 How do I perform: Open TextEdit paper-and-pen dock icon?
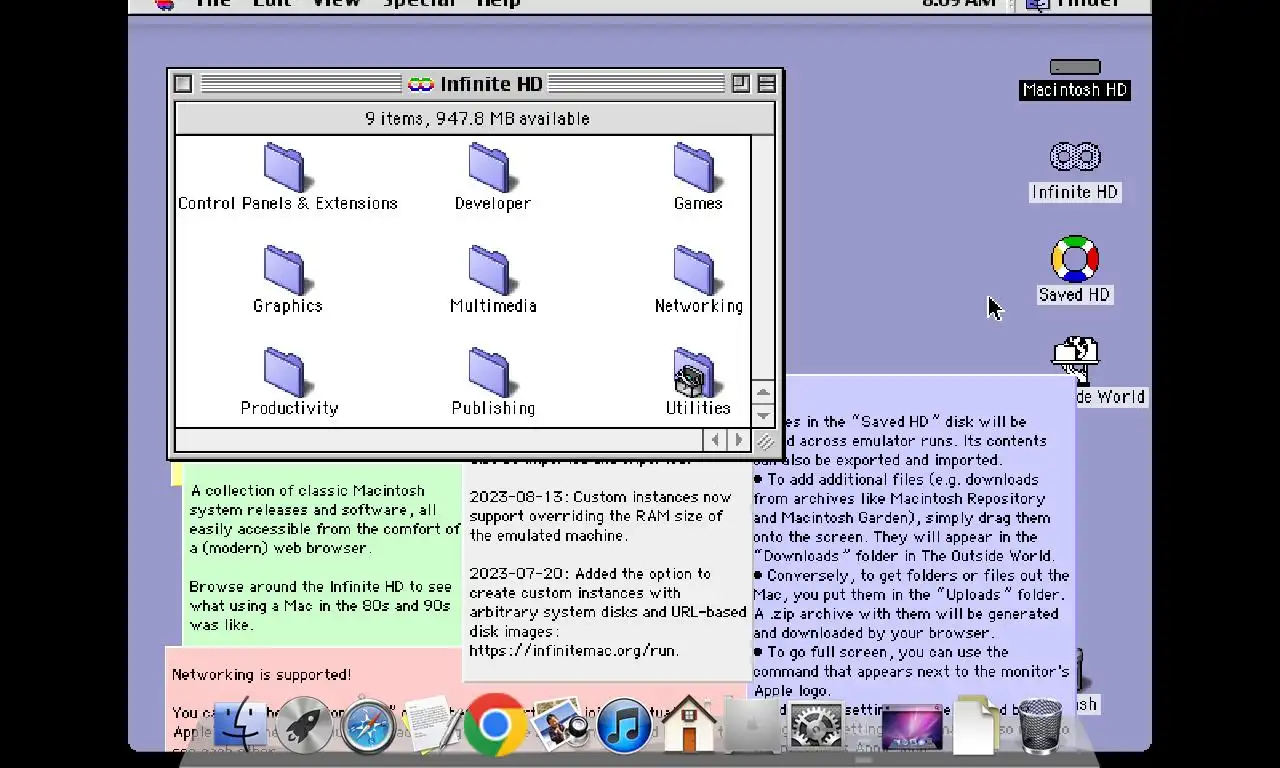[431, 726]
